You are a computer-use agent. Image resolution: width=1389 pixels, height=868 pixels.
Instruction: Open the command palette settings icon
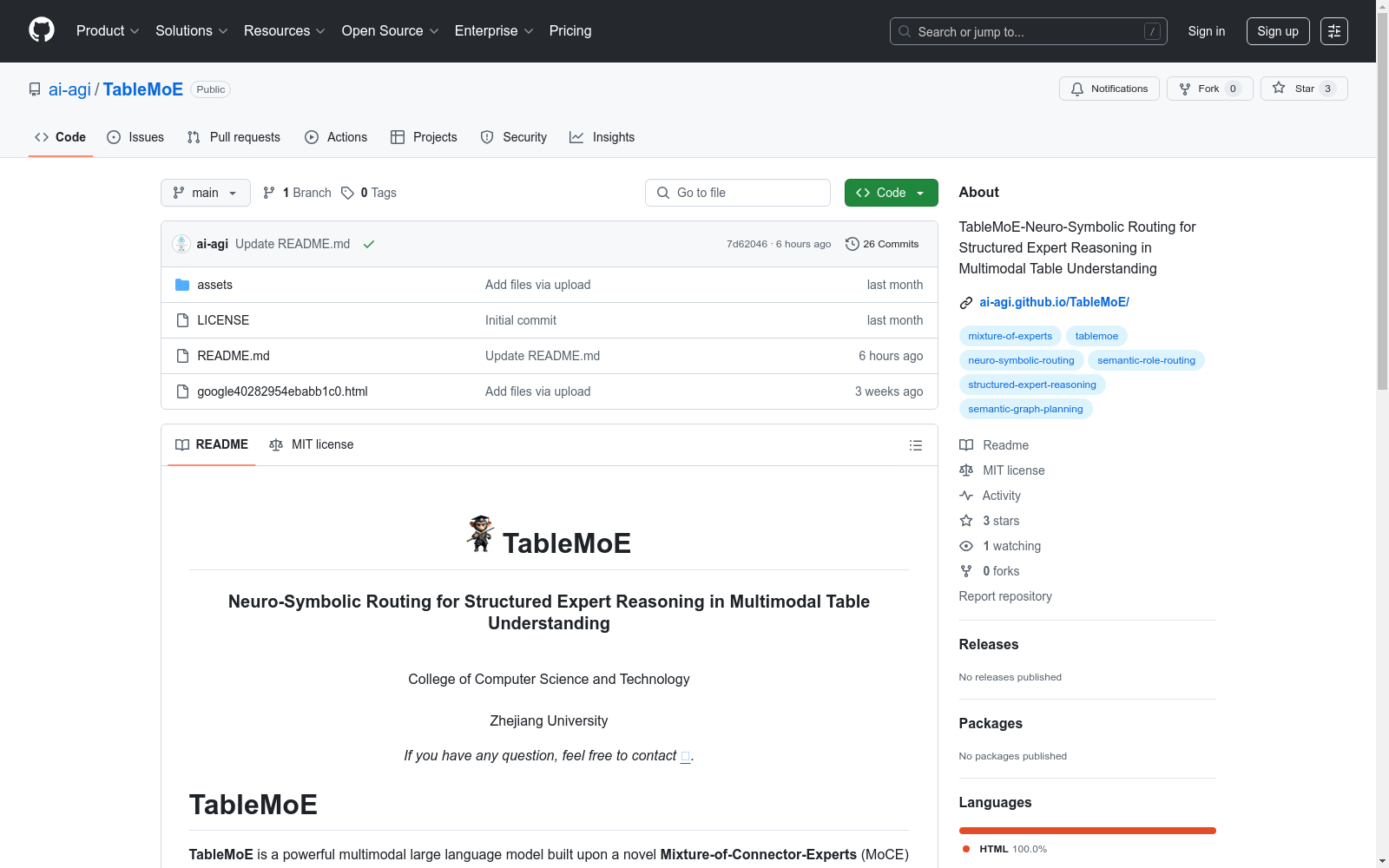1334,31
